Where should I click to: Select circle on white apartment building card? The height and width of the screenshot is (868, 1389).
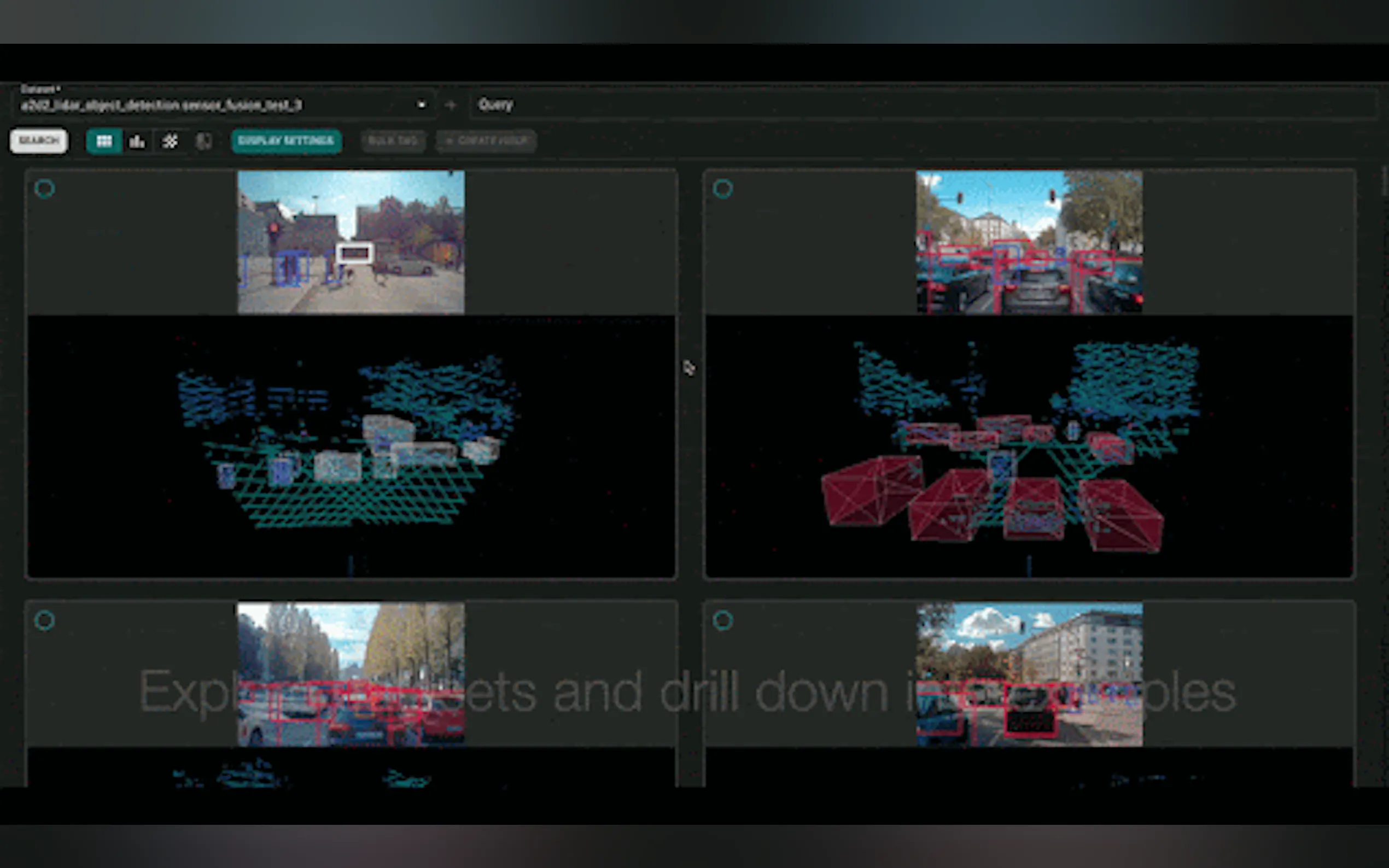click(x=723, y=620)
